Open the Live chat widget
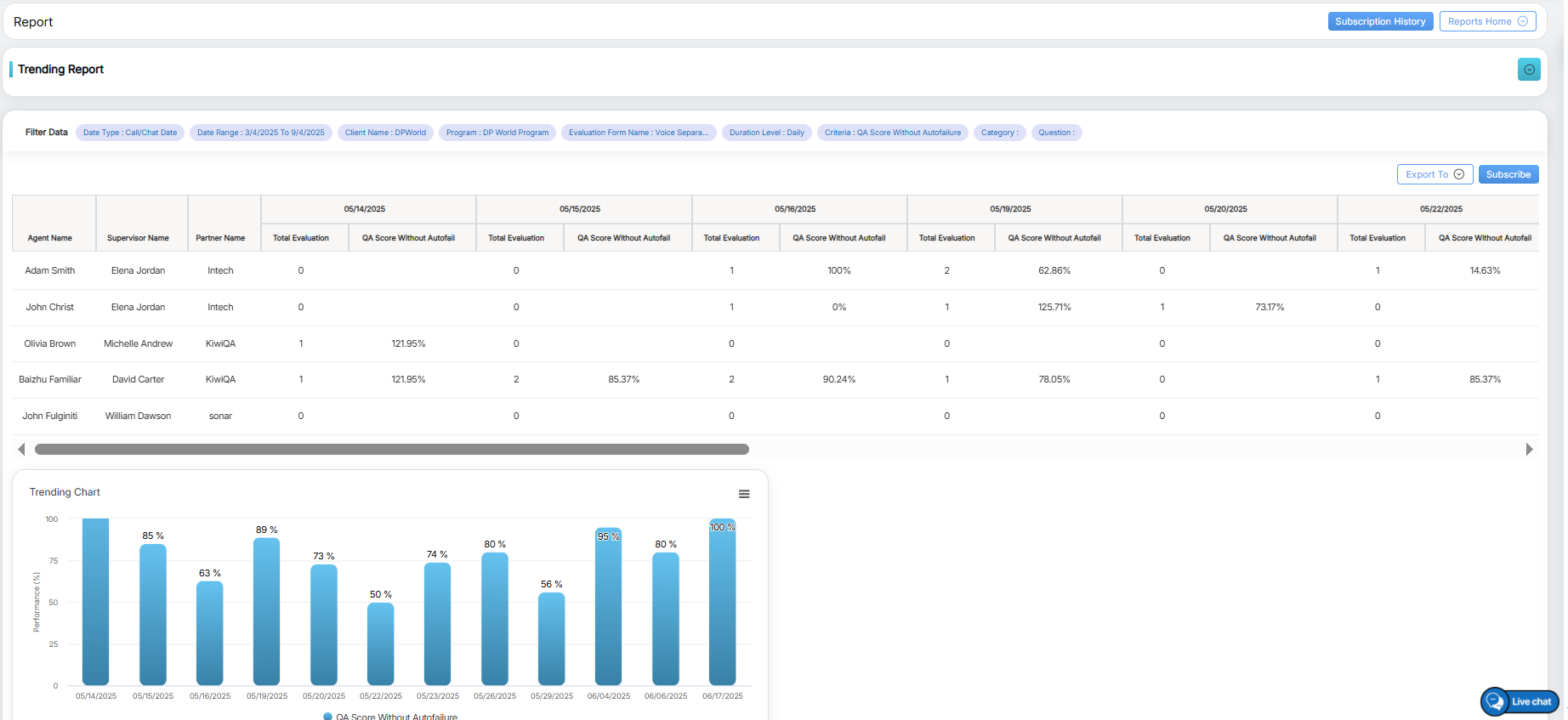The height and width of the screenshot is (720, 1568). (1521, 701)
